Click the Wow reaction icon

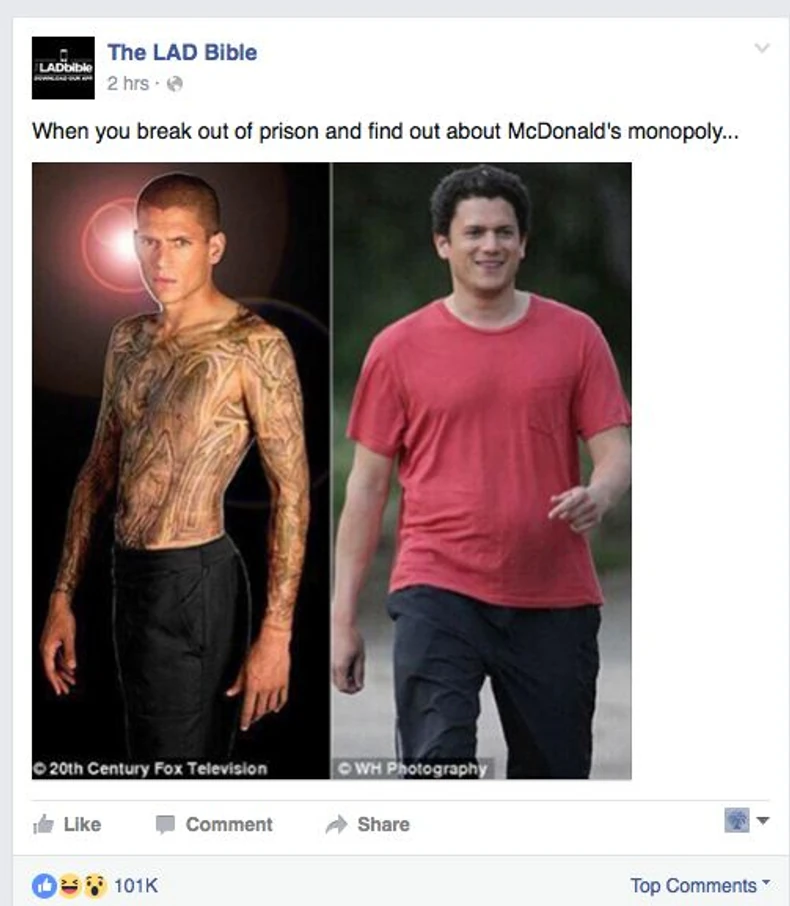(95, 885)
